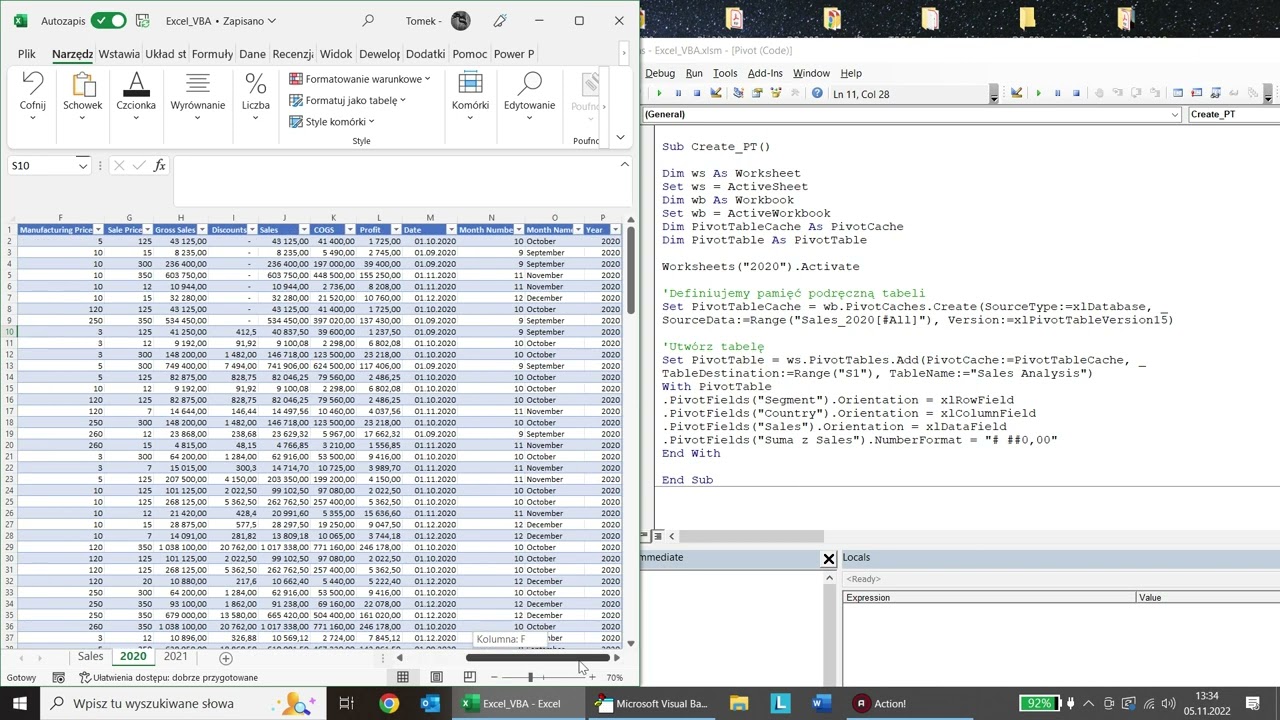
Task: Add a new sheet with plus button
Action: pyautogui.click(x=226, y=658)
